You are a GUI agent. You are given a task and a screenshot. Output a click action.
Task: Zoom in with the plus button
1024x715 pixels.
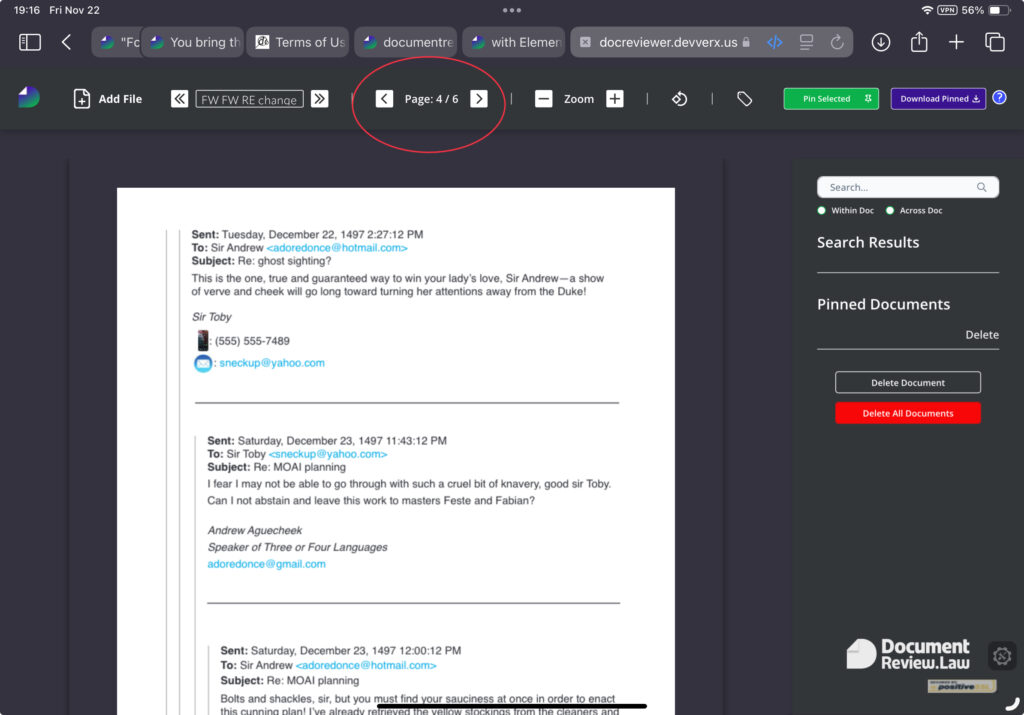(615, 99)
